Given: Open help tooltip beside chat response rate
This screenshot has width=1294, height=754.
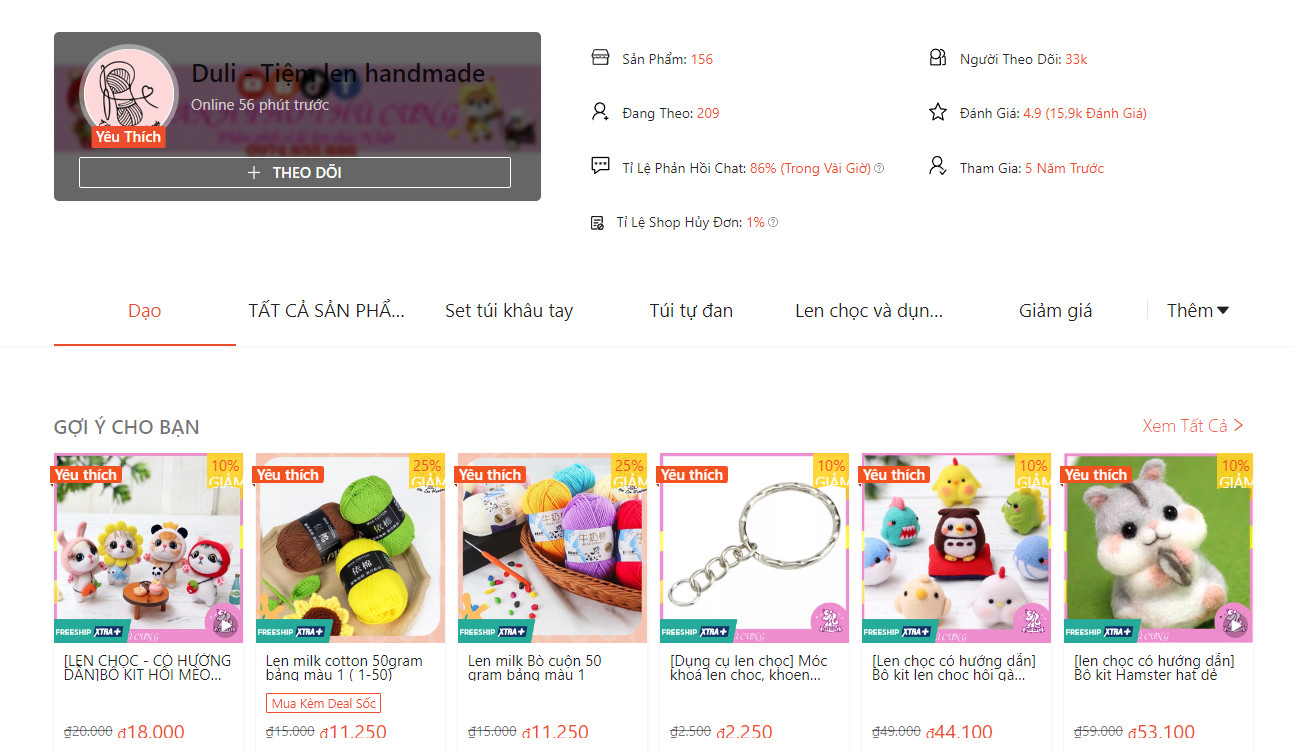Looking at the screenshot, I should 879,168.
